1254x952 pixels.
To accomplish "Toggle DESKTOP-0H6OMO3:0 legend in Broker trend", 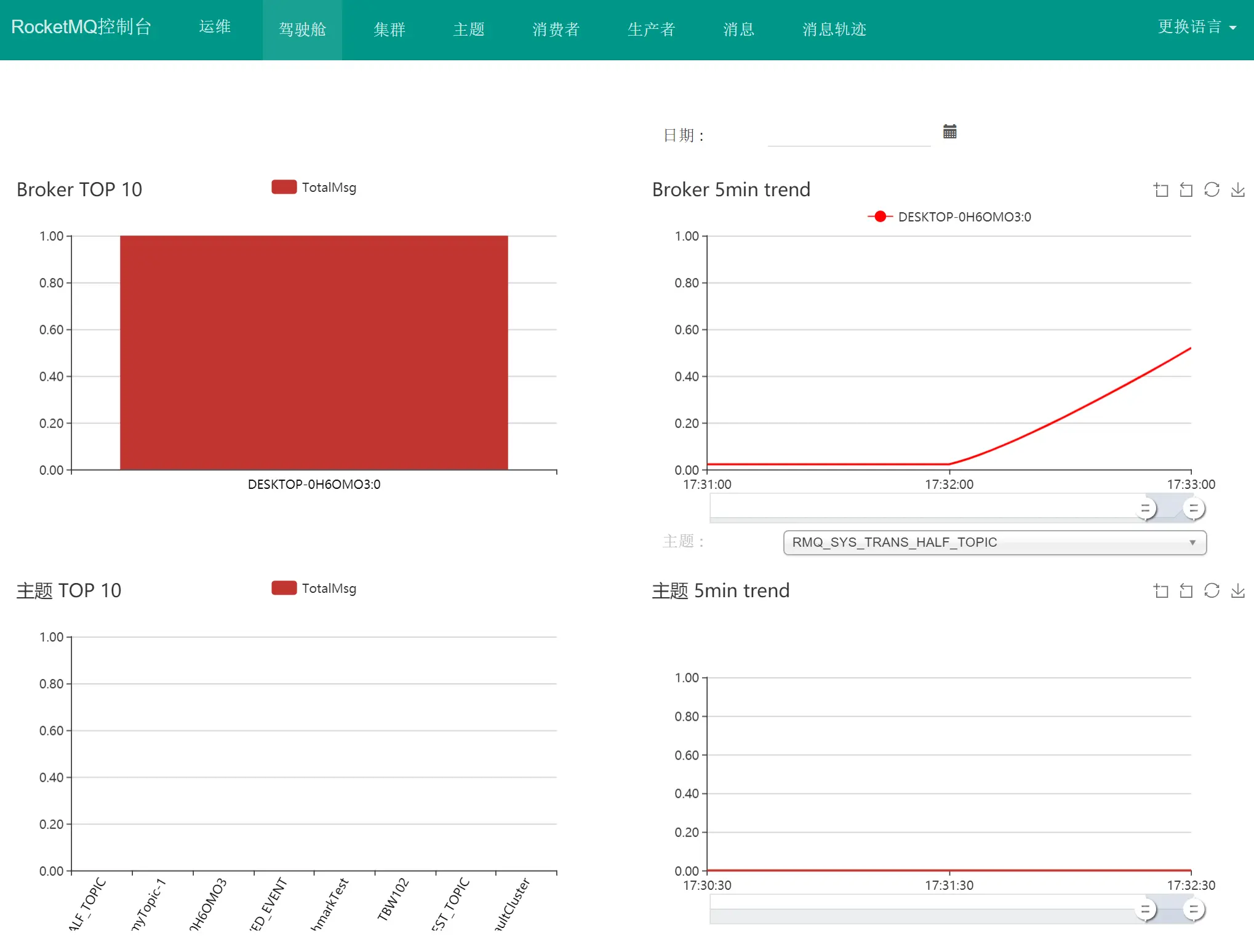I will click(x=949, y=217).
